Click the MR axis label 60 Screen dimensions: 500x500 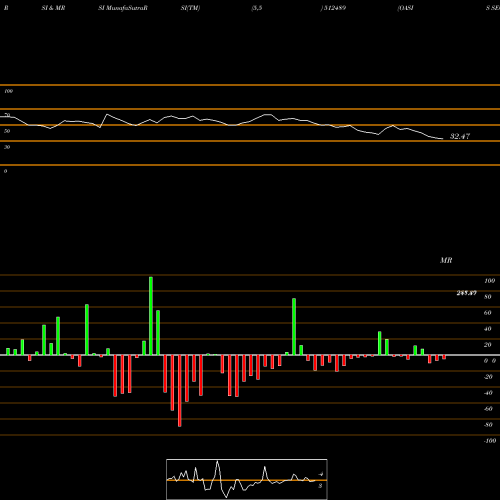[488, 313]
